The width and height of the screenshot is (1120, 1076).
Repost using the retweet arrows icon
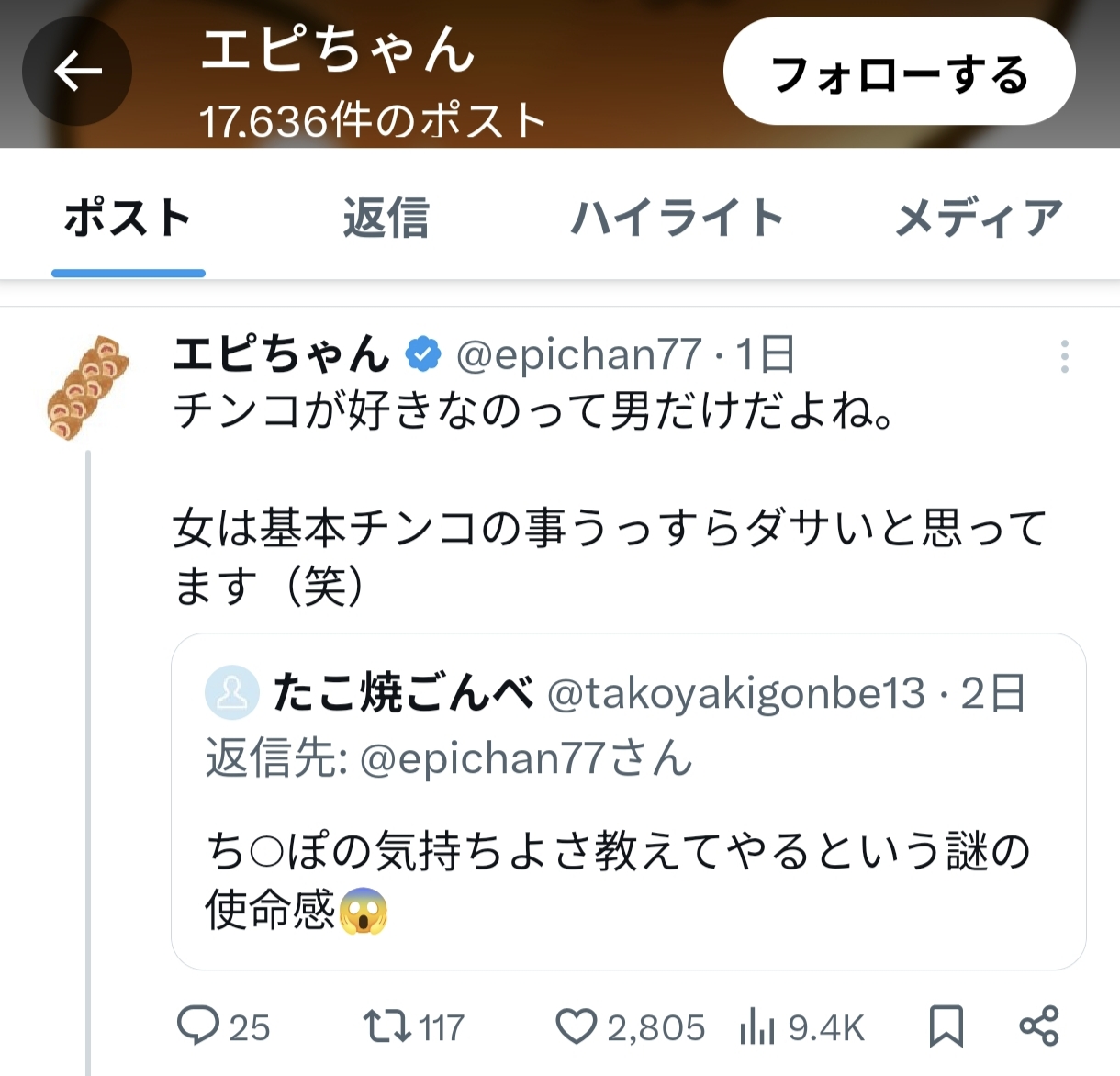[386, 1026]
